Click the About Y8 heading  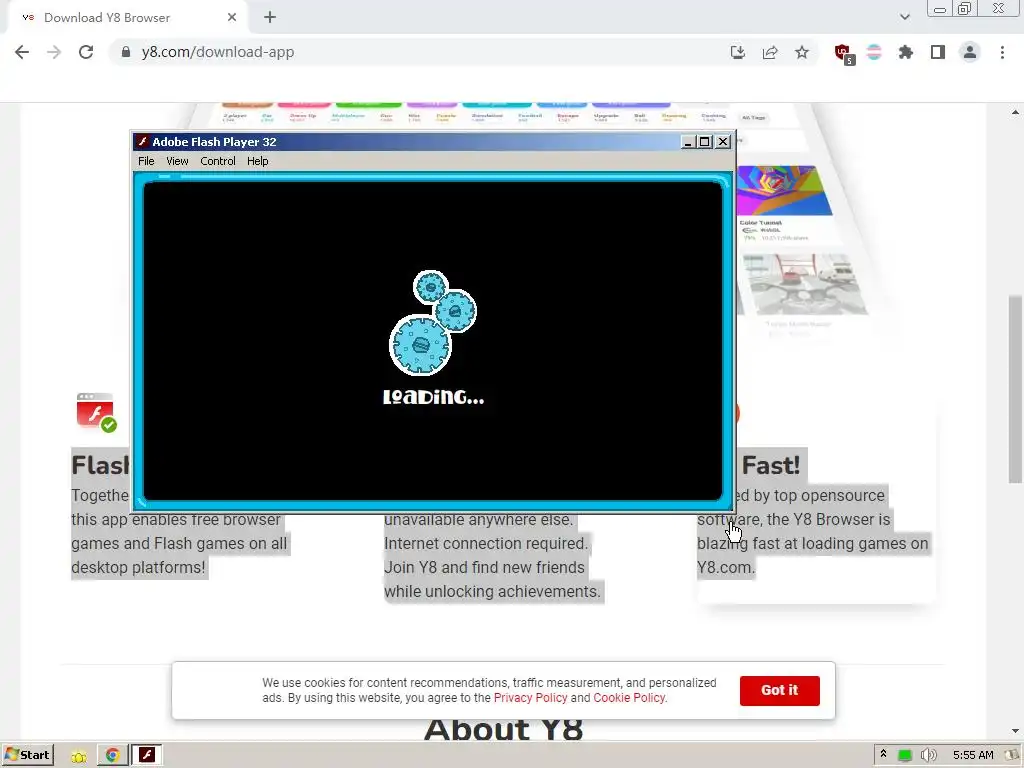click(504, 729)
